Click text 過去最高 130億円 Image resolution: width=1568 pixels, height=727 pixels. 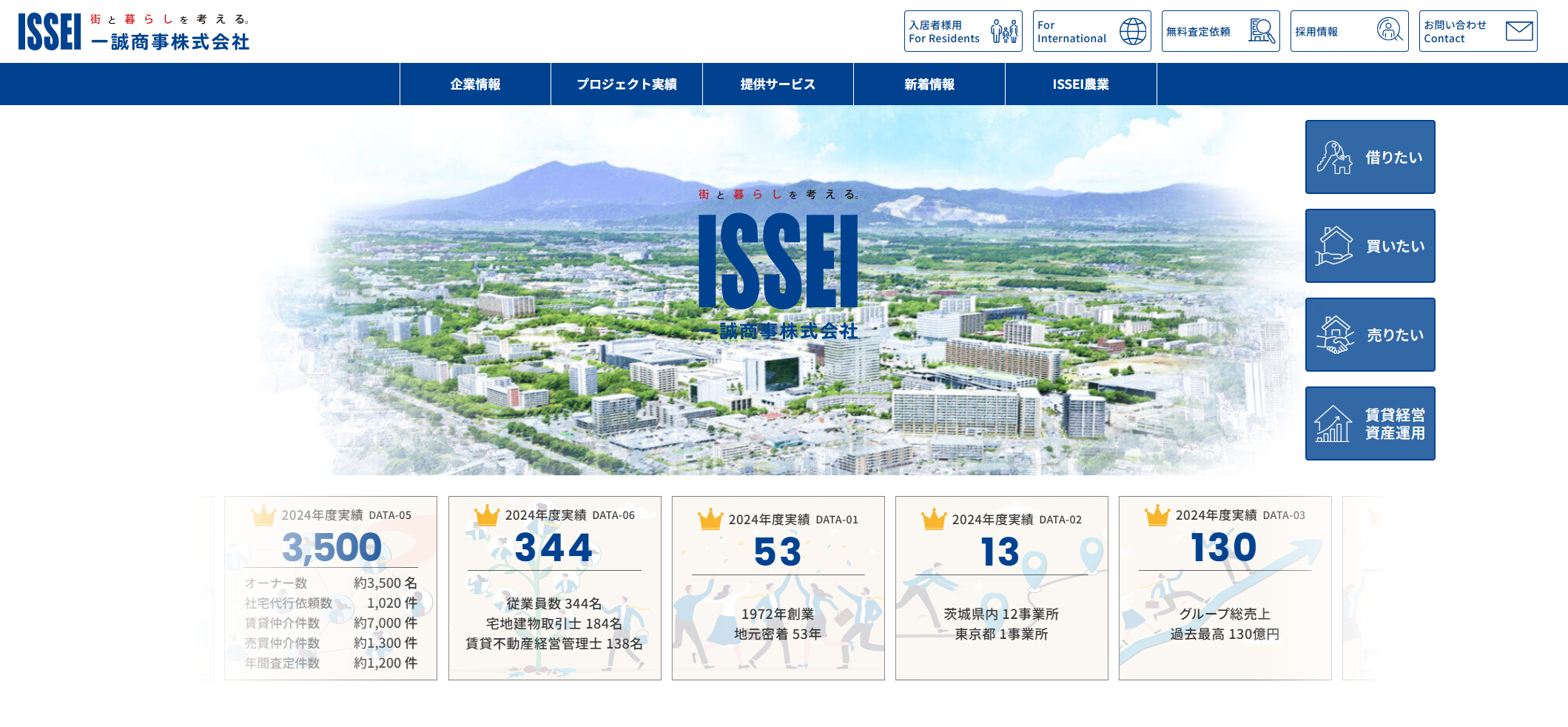1225,634
